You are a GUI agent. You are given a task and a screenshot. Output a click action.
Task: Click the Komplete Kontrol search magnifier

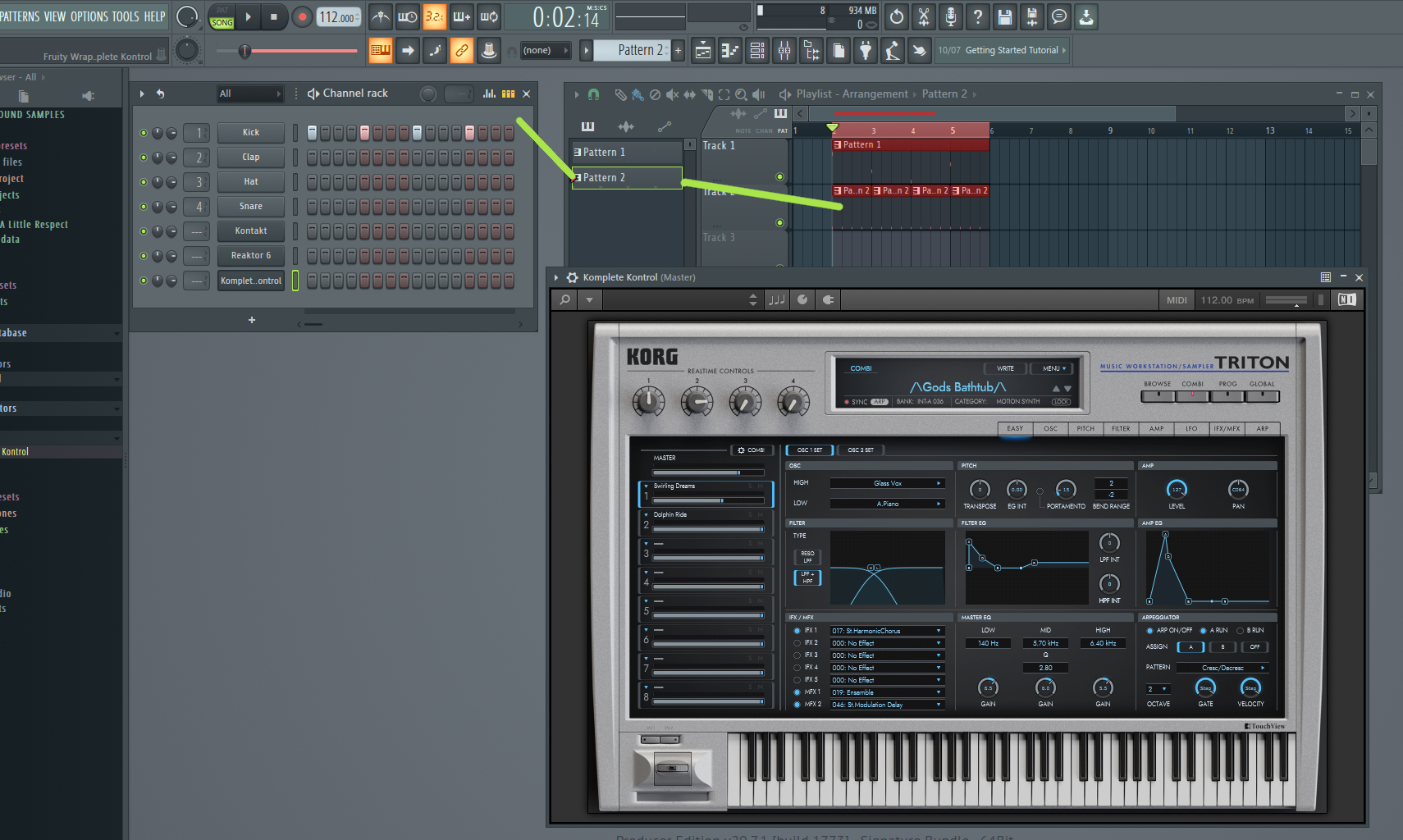(x=565, y=300)
